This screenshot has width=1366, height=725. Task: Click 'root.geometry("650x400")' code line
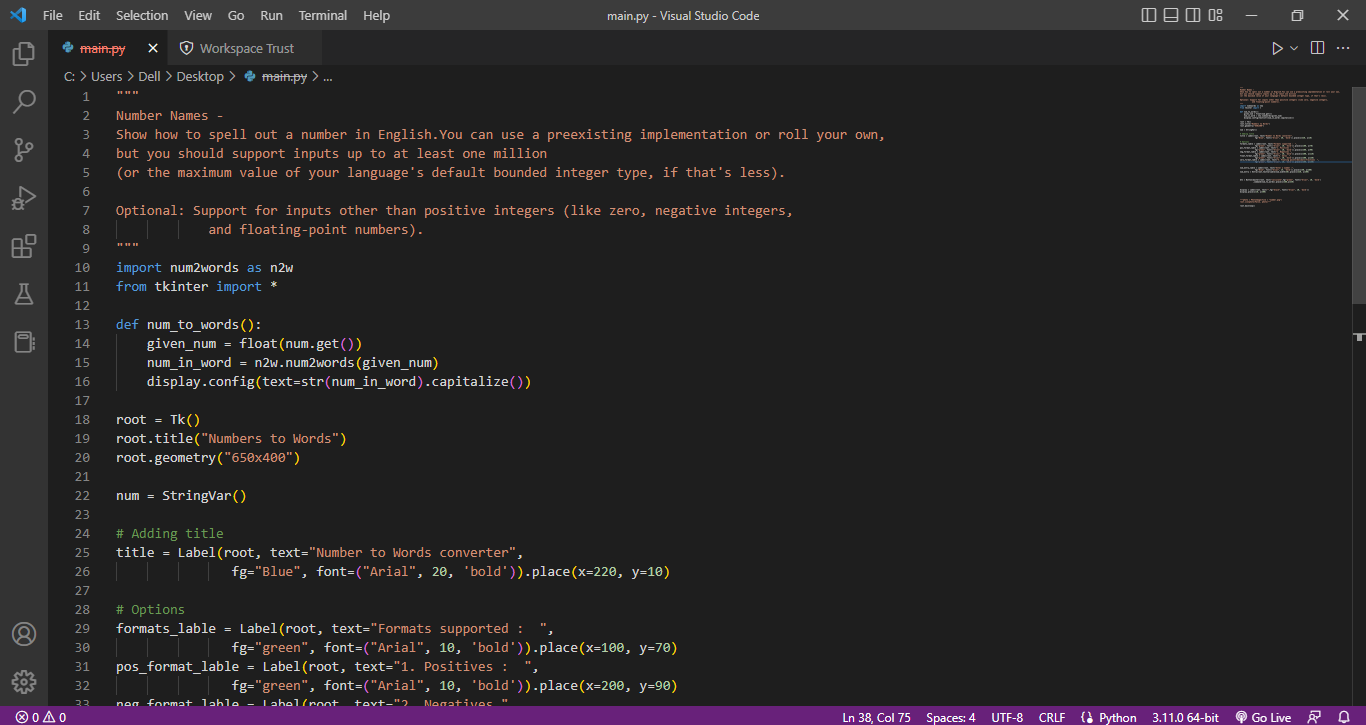(208, 458)
